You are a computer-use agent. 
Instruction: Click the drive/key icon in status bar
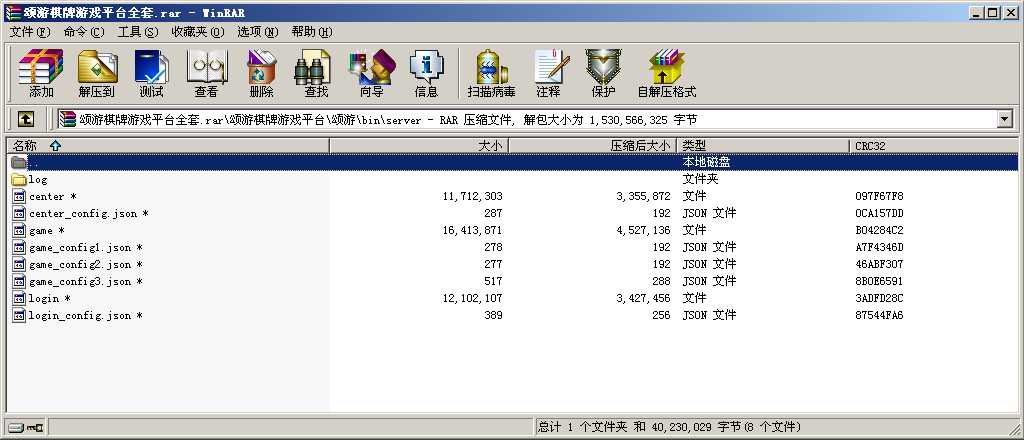tap(25, 428)
